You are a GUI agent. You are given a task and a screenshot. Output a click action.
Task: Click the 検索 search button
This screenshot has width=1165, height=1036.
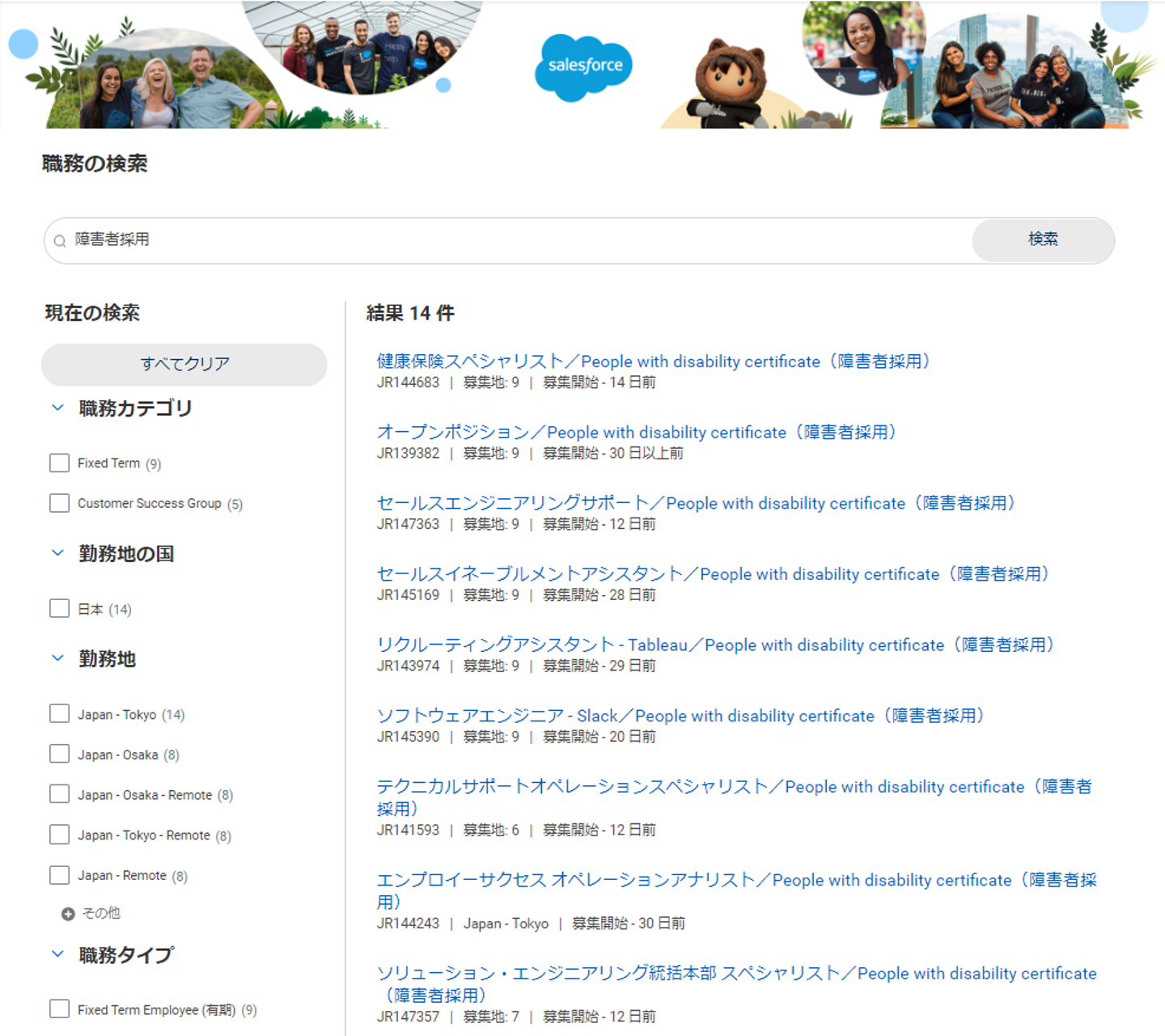pyautogui.click(x=1043, y=239)
